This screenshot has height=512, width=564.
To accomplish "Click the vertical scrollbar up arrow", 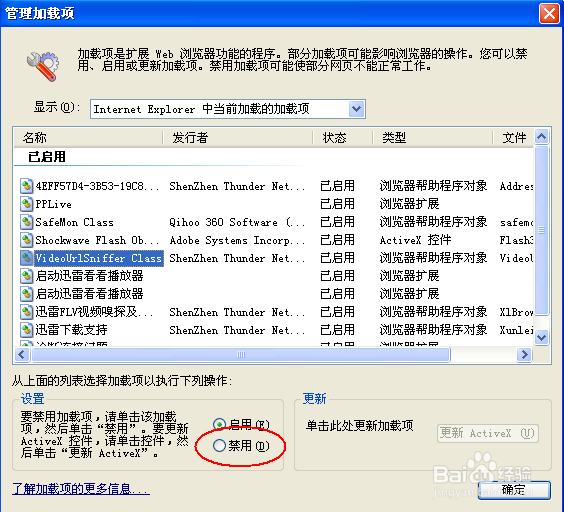I will coord(541,136).
